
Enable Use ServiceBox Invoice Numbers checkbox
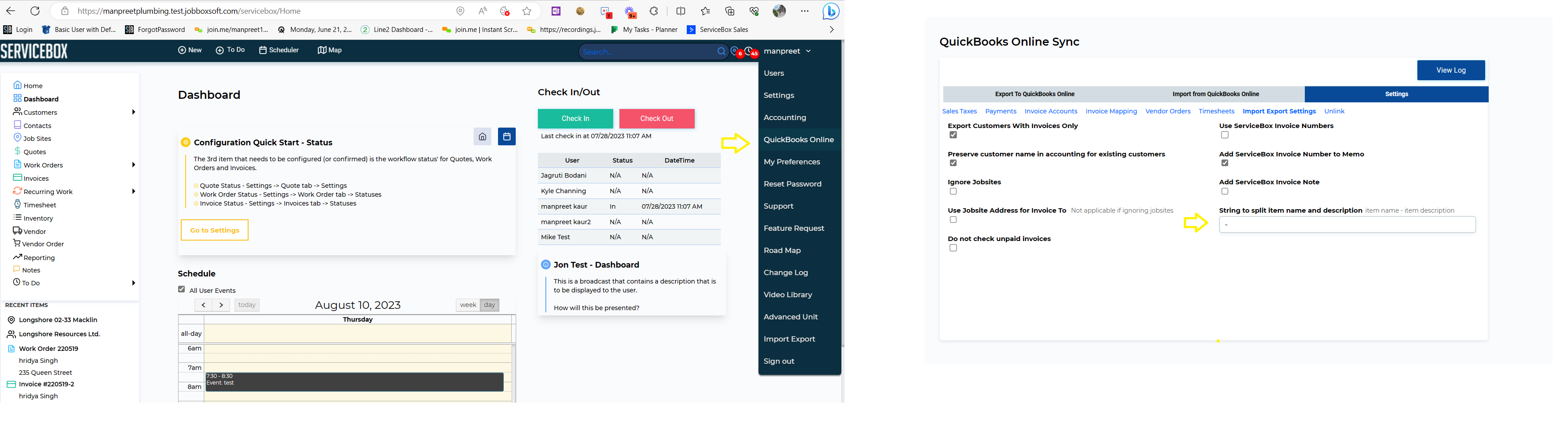pyautogui.click(x=1225, y=135)
